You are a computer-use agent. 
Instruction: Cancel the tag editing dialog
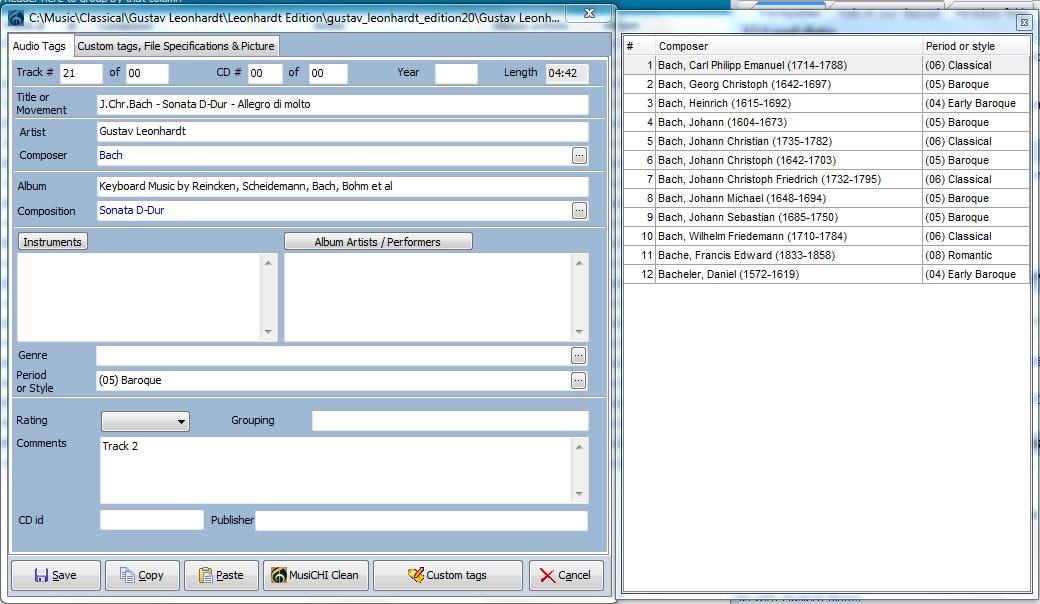566,575
